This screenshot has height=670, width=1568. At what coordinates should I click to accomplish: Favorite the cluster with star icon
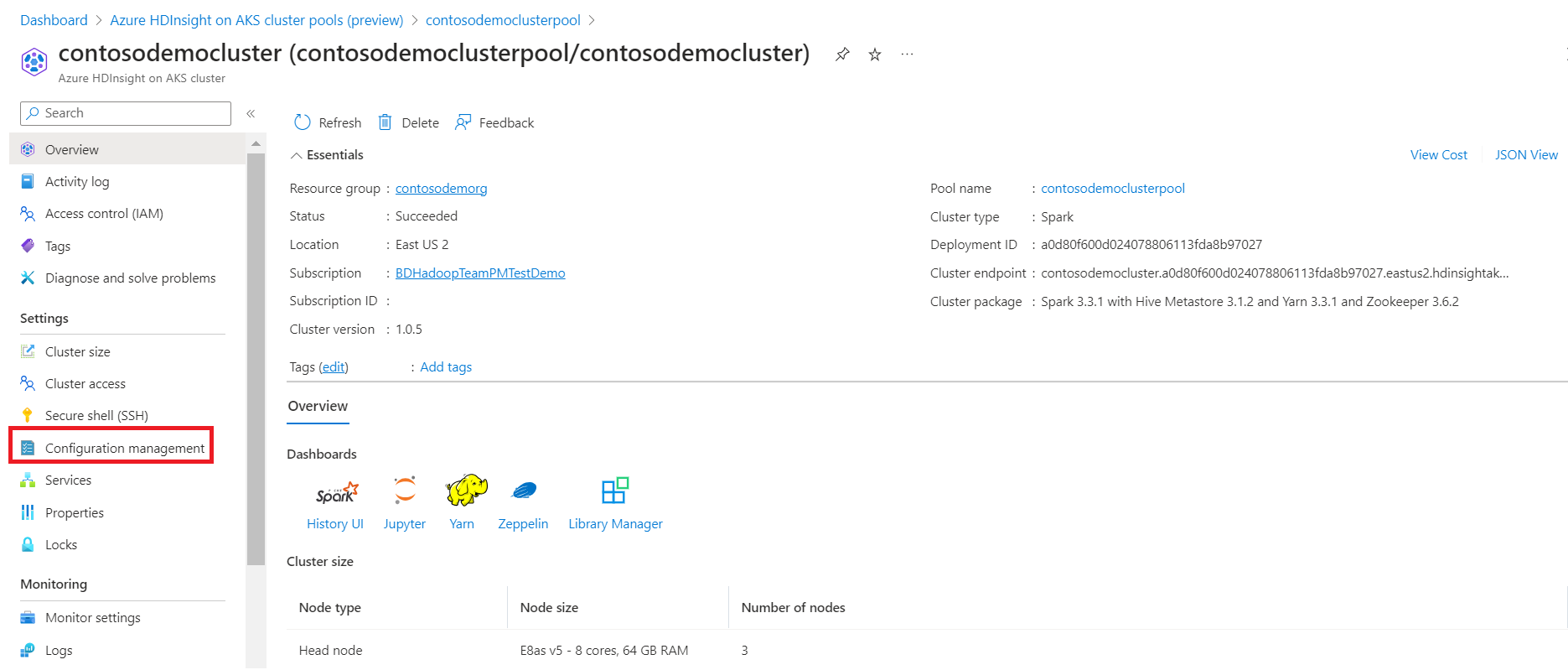(875, 55)
